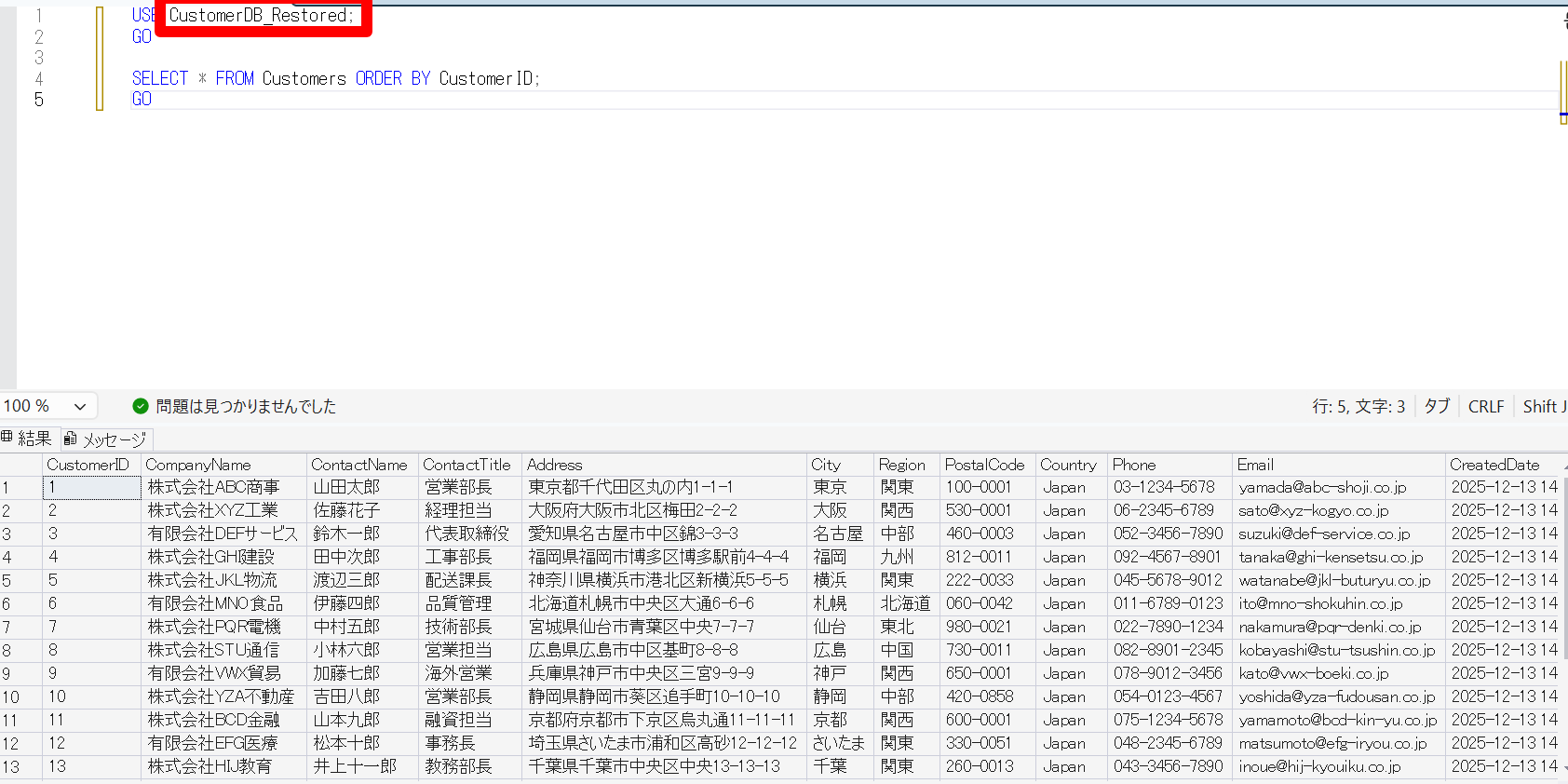Click the タブ indent indicator in status bar
The image size is (1568, 784).
pyautogui.click(x=1437, y=406)
